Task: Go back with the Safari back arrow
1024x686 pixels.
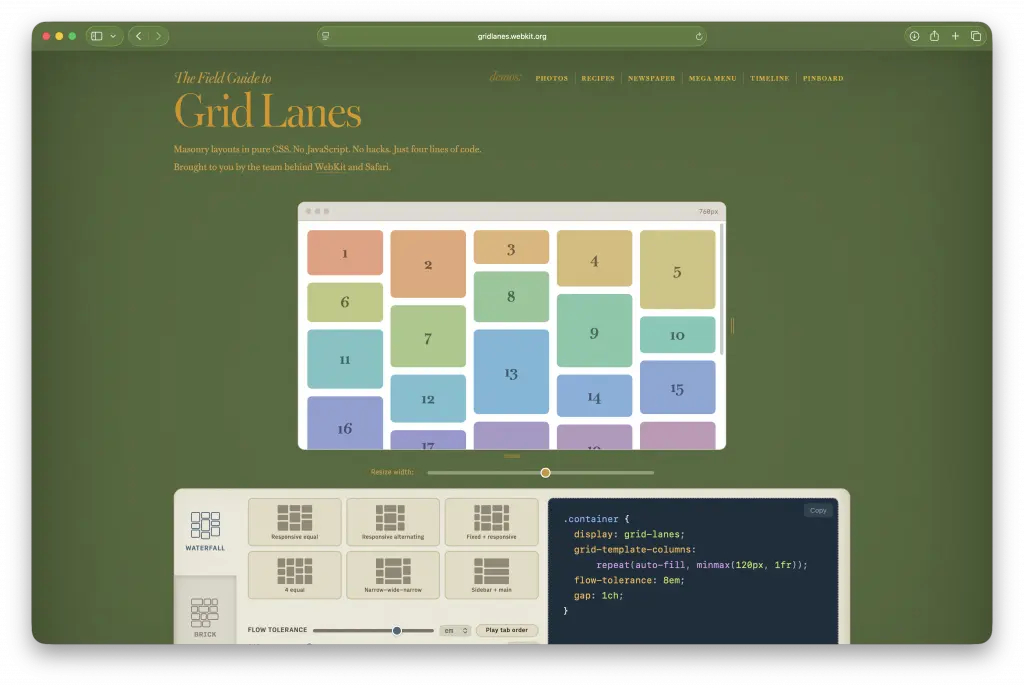Action: click(x=138, y=36)
